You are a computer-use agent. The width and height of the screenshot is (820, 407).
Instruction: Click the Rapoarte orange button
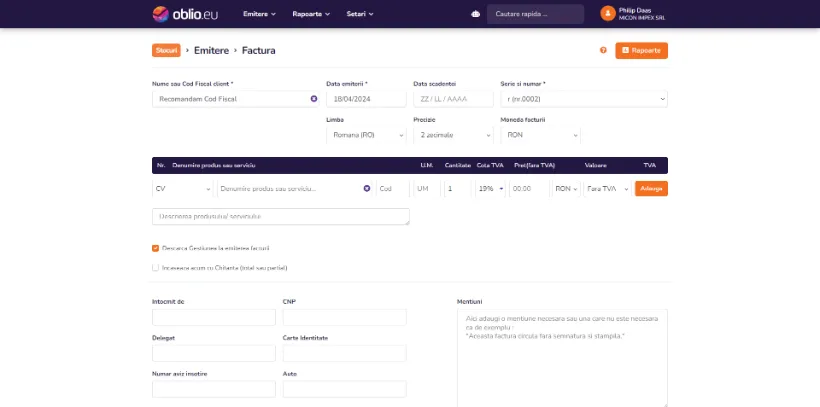[x=641, y=51]
